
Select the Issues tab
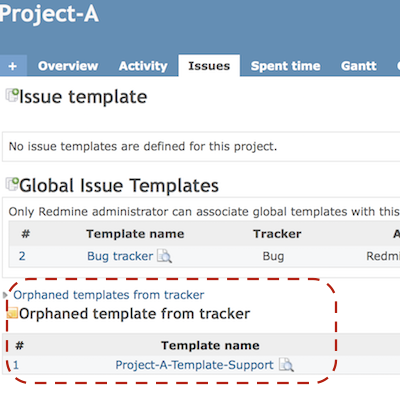pyautogui.click(x=209, y=66)
